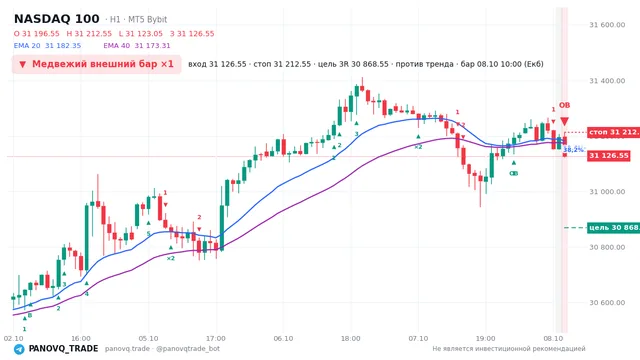
Task: Open the PANOVQ_TRADE channel name
Action: [63, 349]
